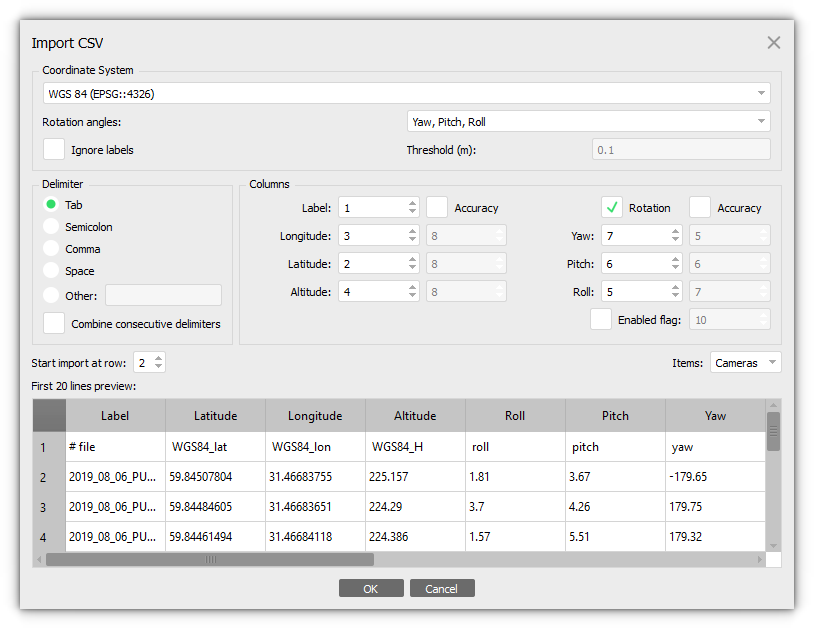The height and width of the screenshot is (628, 814).
Task: Select the '# file' cell in row 1
Action: point(115,447)
